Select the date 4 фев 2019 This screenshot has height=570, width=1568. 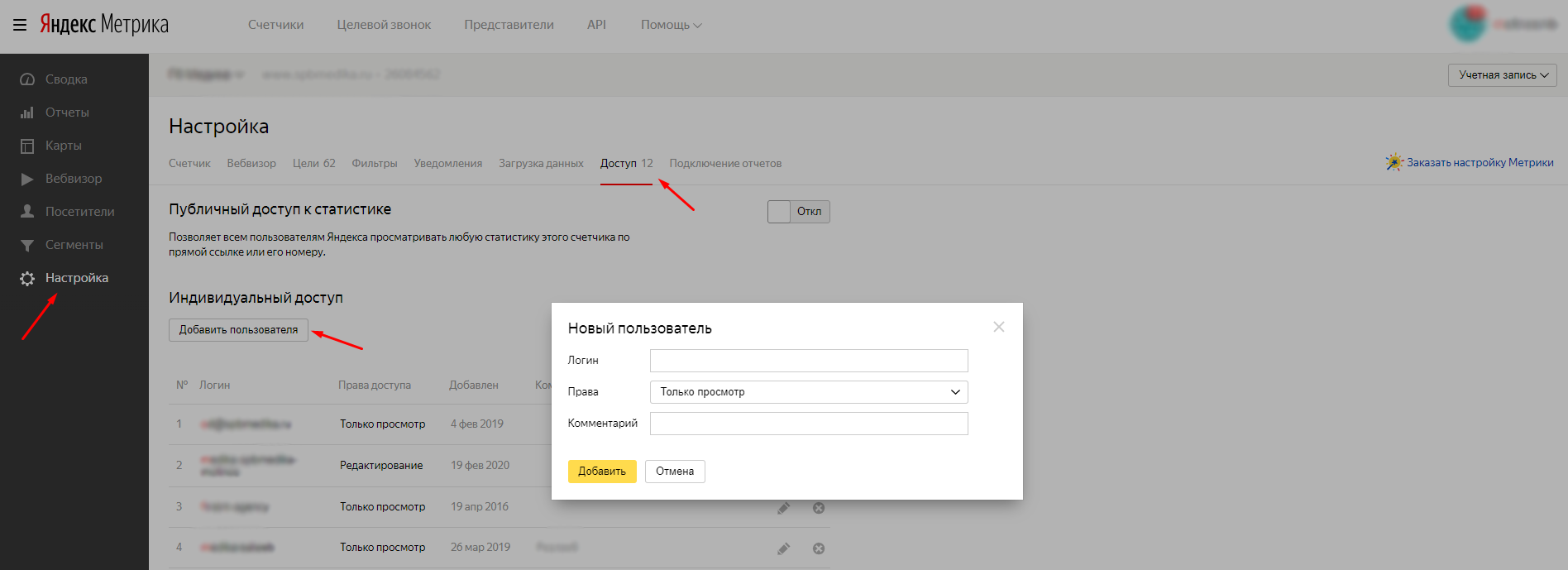[477, 424]
